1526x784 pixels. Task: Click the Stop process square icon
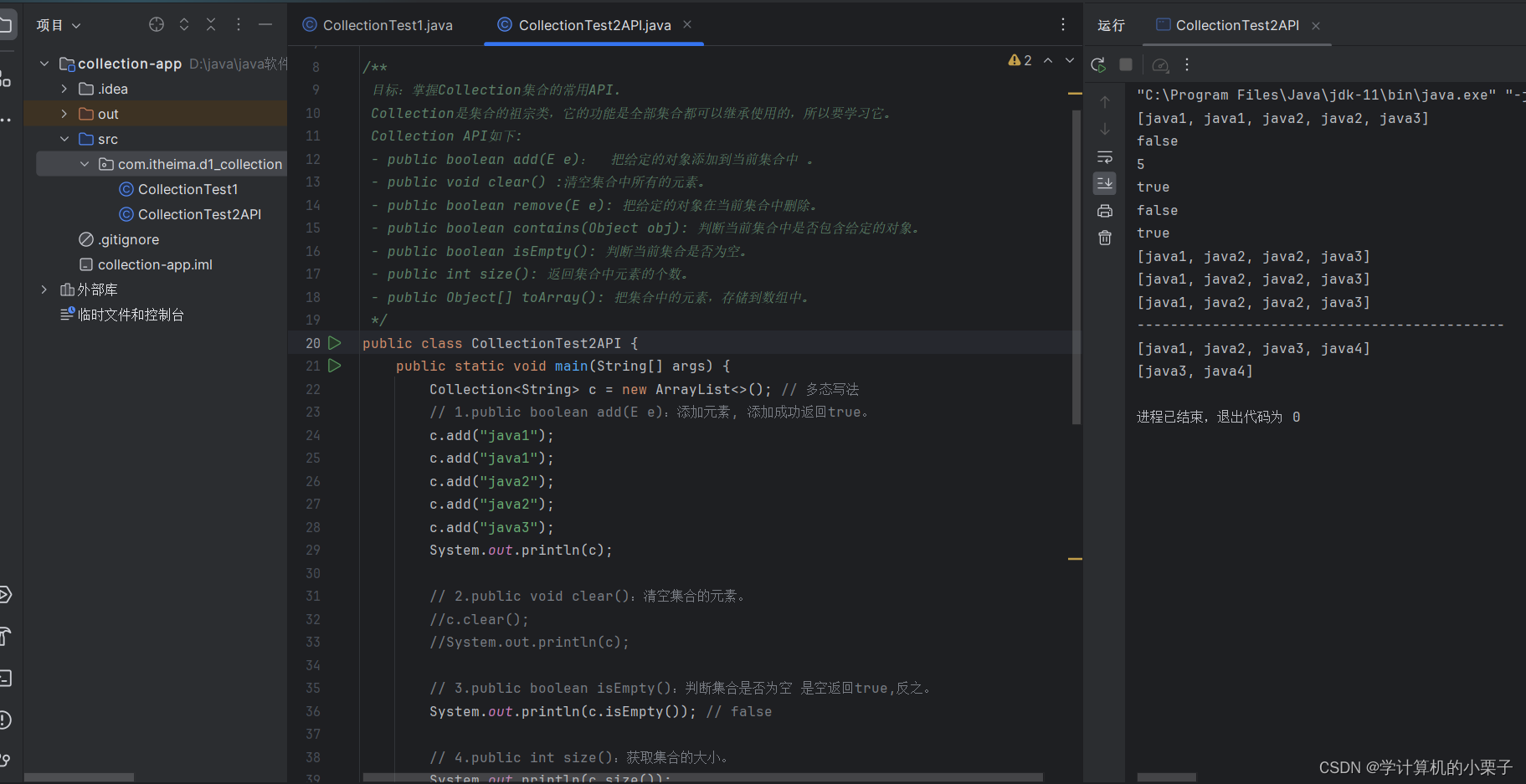click(1126, 64)
